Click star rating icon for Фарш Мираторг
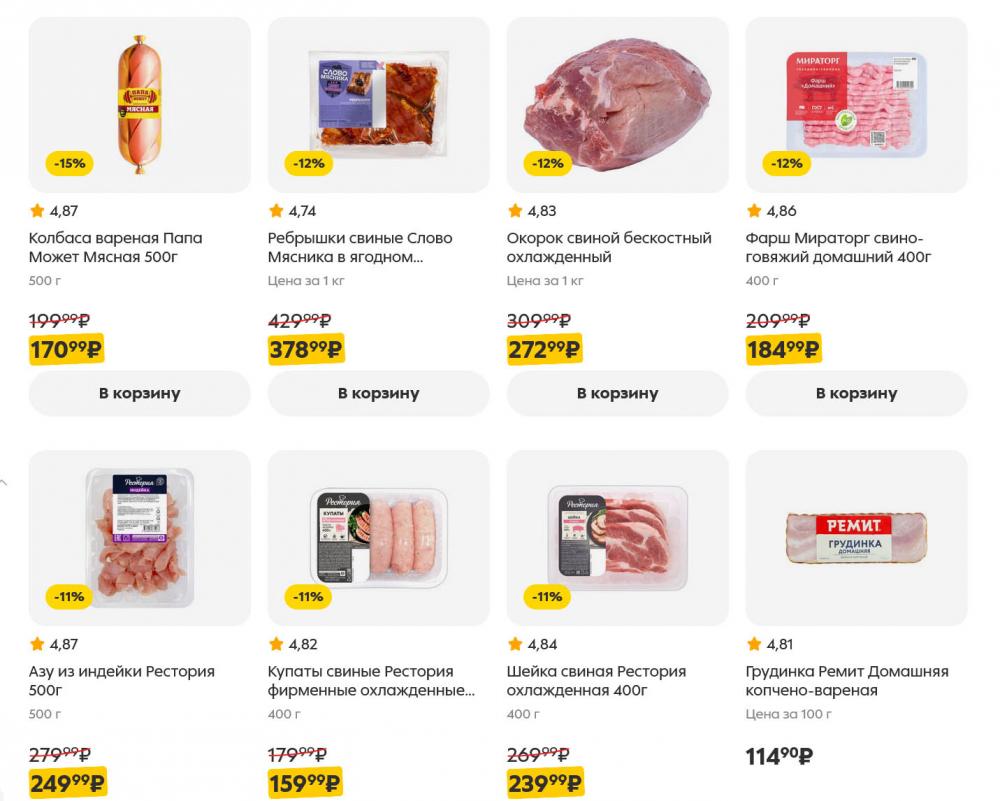Screen dimensions: 1000x801 [x=754, y=211]
